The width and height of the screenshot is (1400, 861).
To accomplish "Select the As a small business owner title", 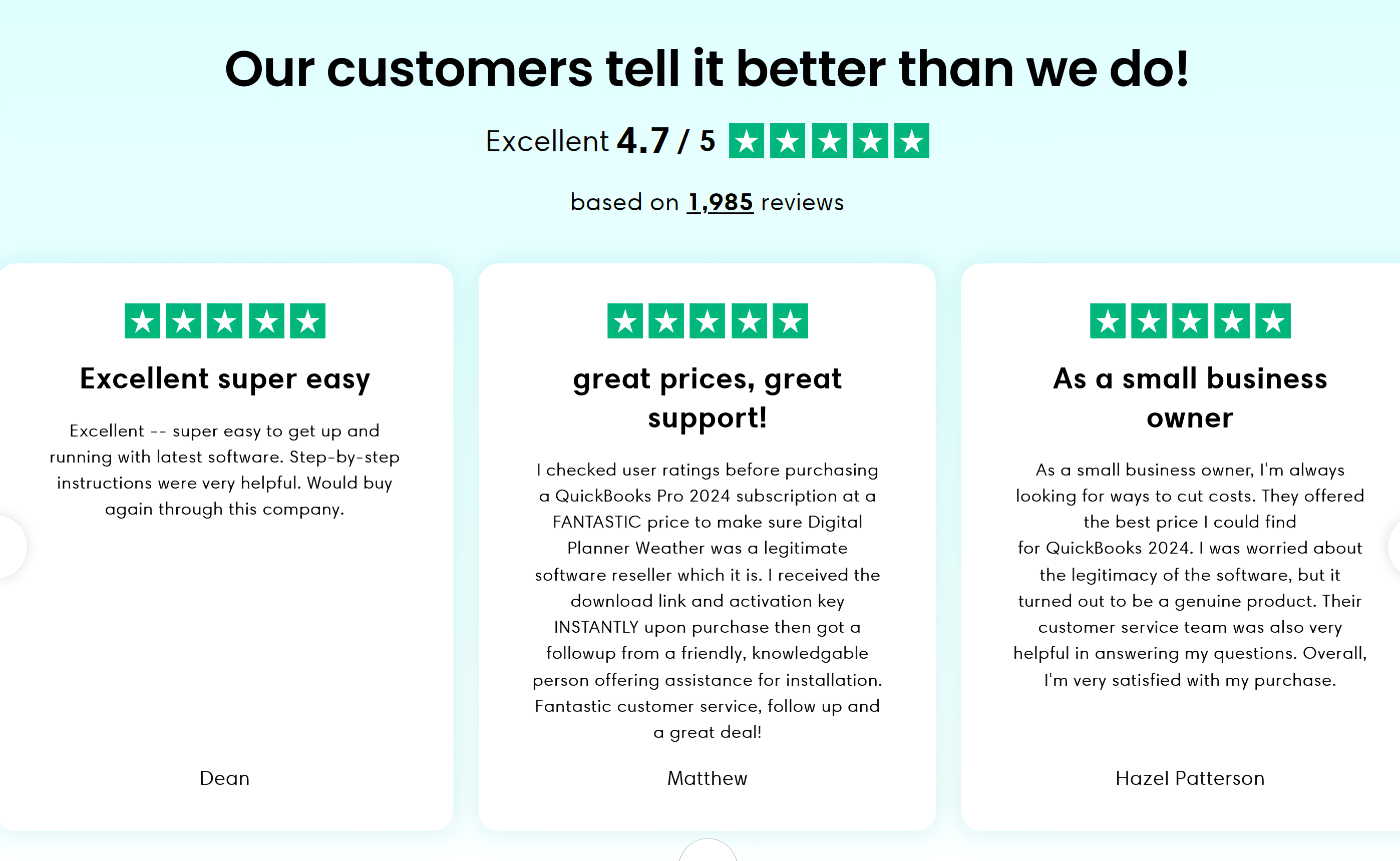I will click(x=1190, y=398).
